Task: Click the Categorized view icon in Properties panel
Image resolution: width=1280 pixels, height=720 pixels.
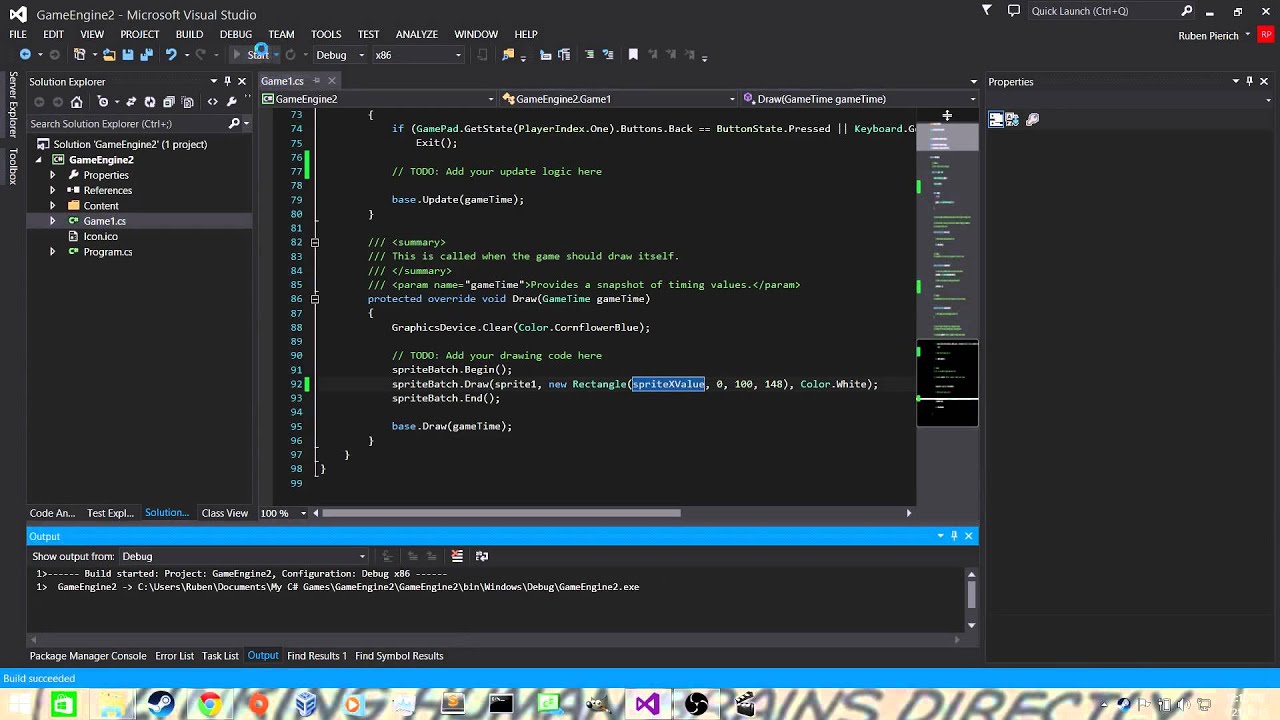Action: pyautogui.click(x=996, y=119)
